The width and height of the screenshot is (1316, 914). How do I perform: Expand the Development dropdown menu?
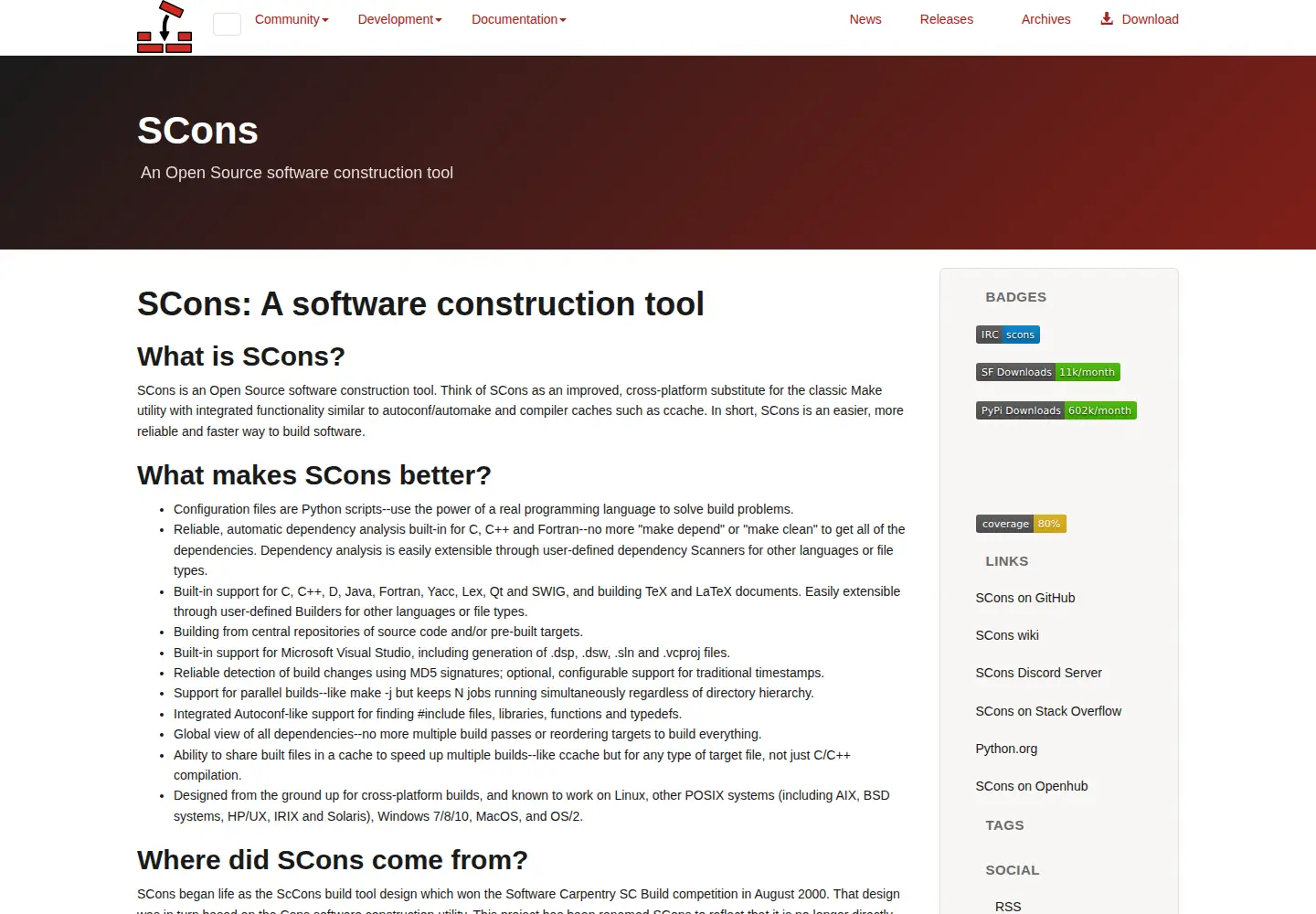400,19
